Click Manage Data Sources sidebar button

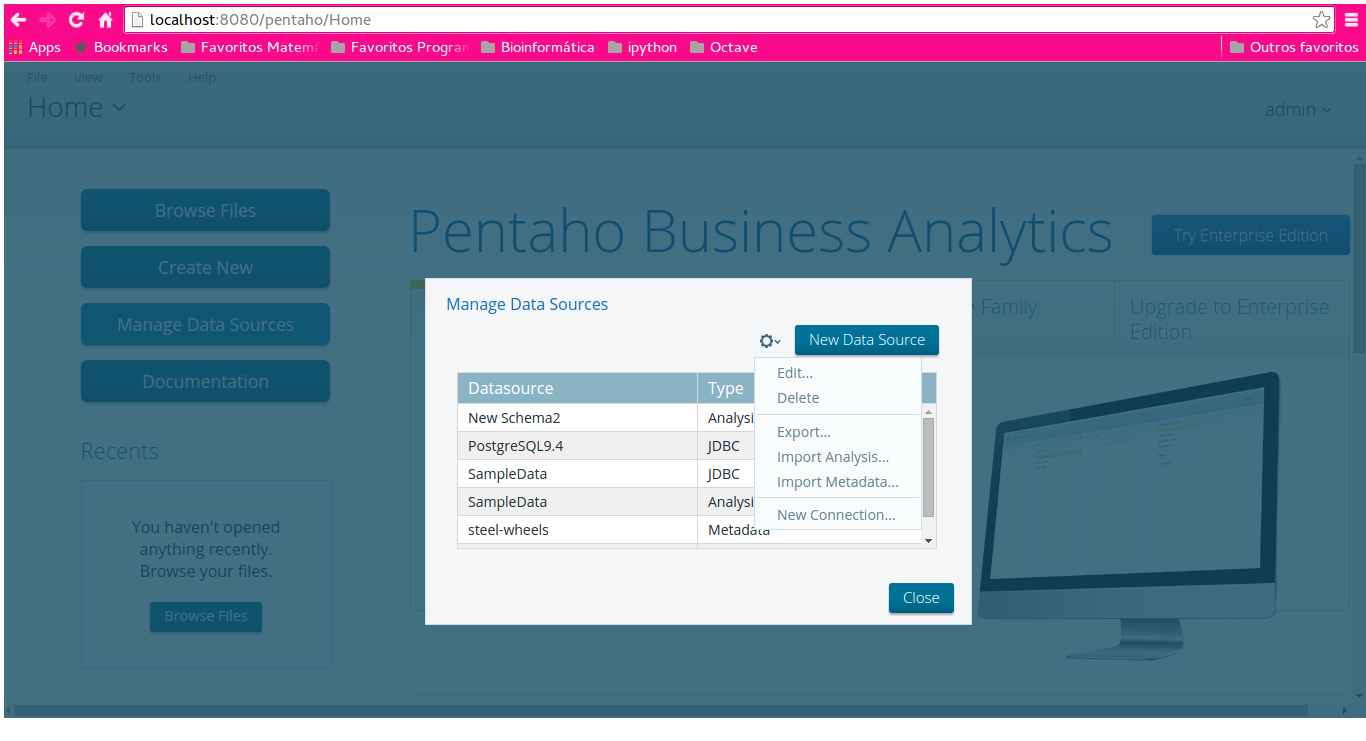[x=205, y=324]
